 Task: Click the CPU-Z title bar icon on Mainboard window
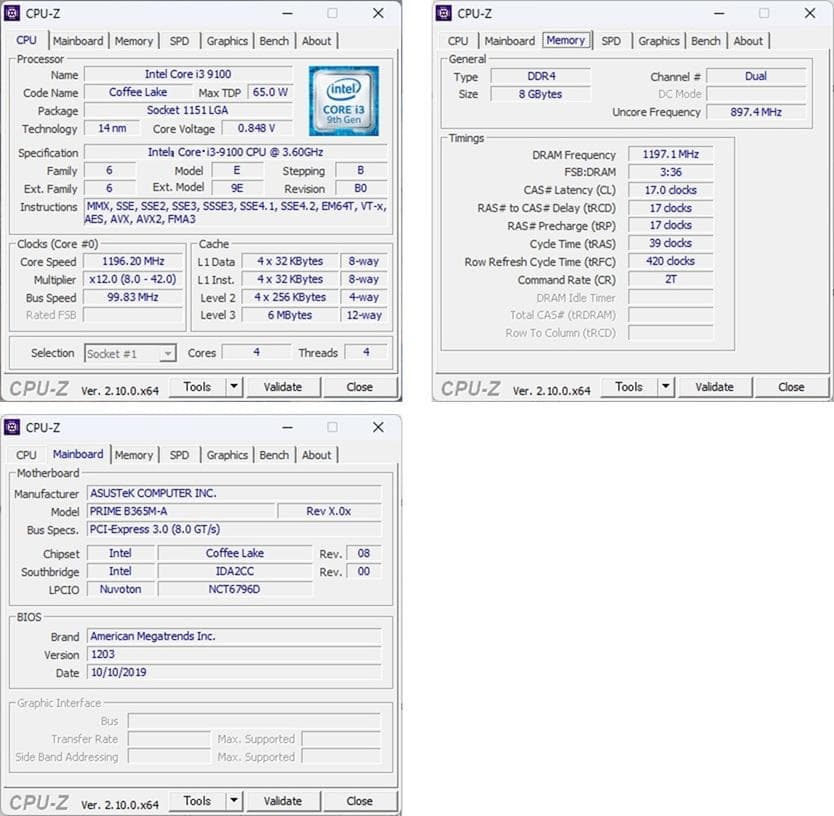pos(13,427)
